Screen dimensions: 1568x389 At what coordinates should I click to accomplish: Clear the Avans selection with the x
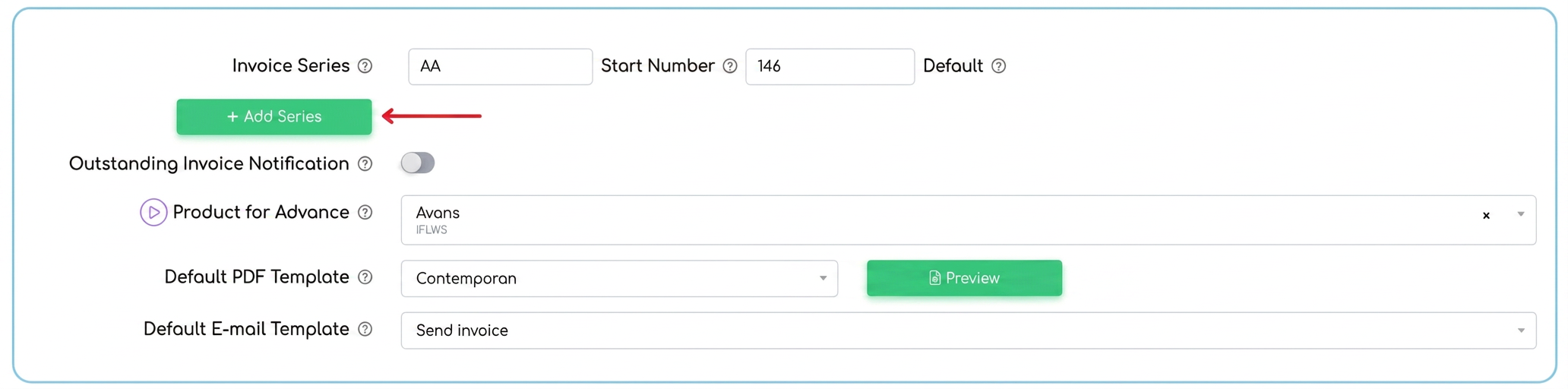point(1486,216)
